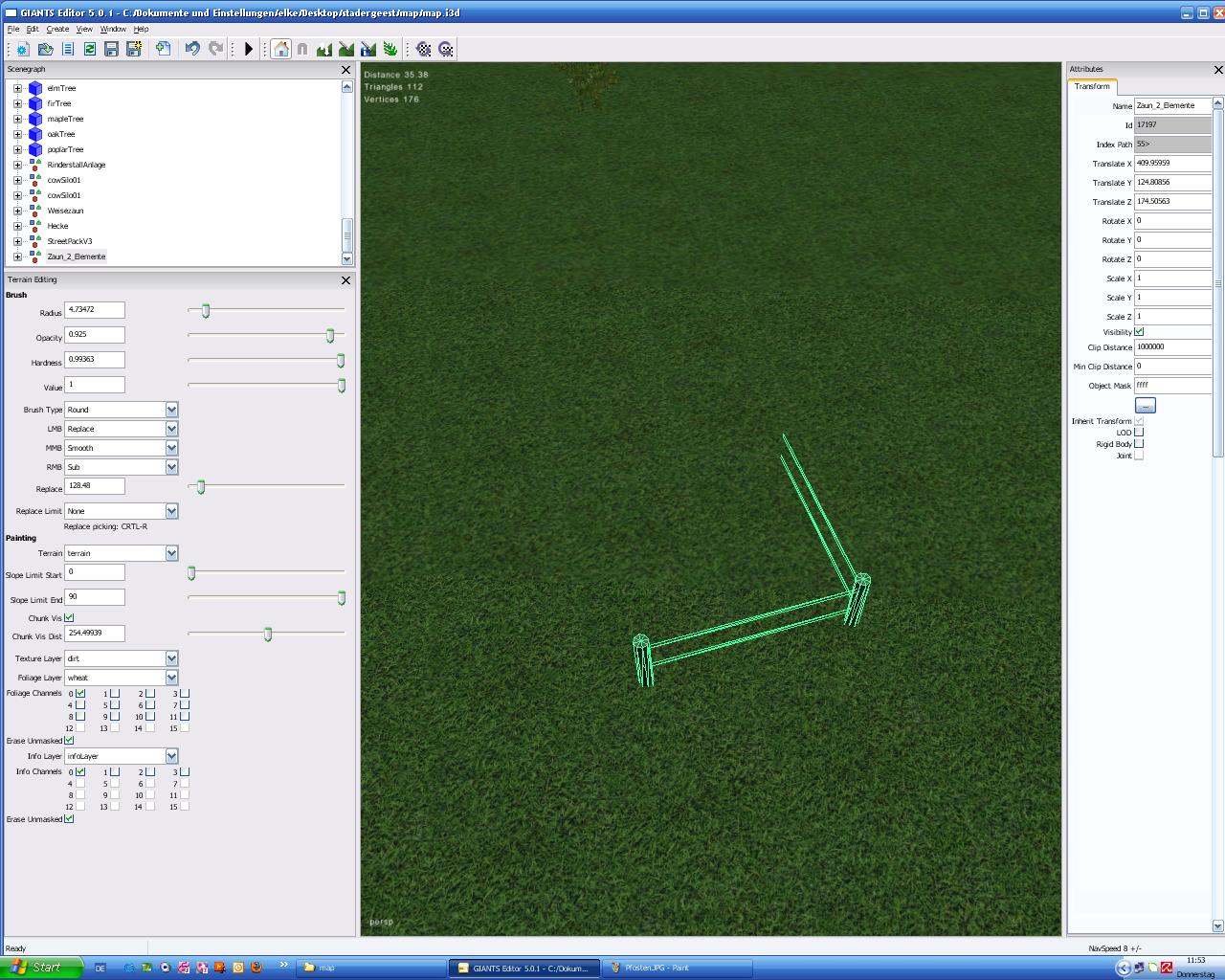Click the Radius slider handle
The width and height of the screenshot is (1225, 980).
point(206,311)
